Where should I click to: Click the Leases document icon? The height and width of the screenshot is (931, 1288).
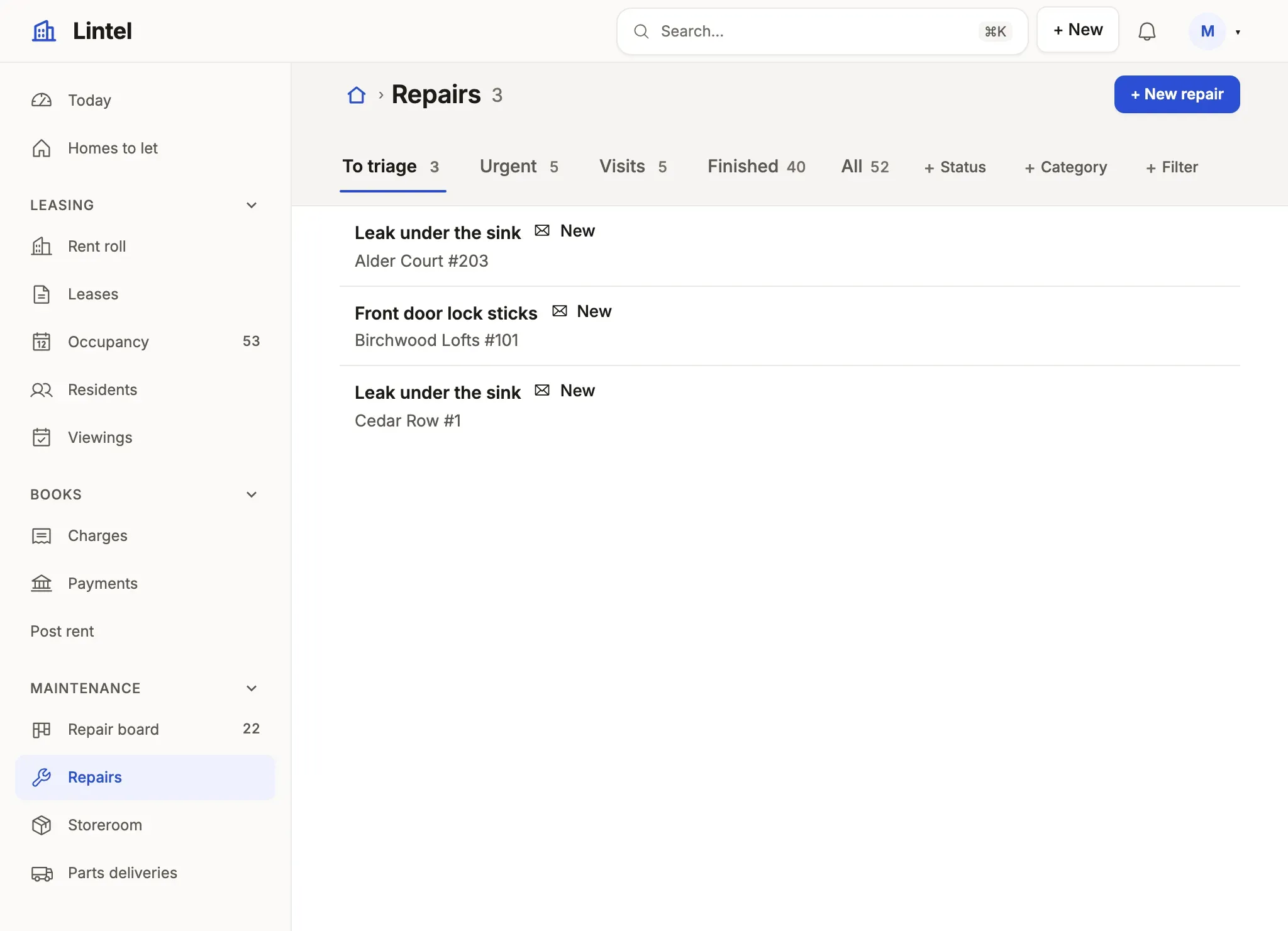(42, 294)
